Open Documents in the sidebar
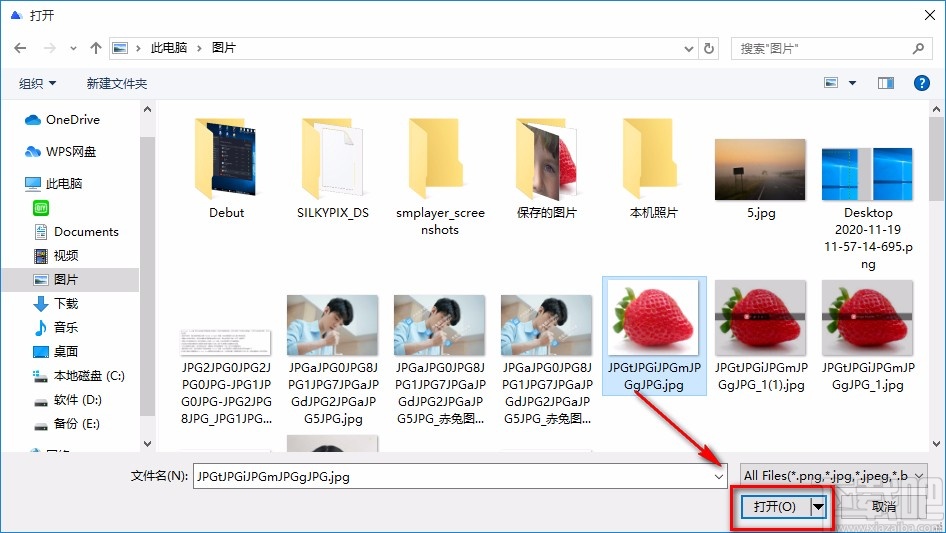The width and height of the screenshot is (946, 533). (x=76, y=232)
